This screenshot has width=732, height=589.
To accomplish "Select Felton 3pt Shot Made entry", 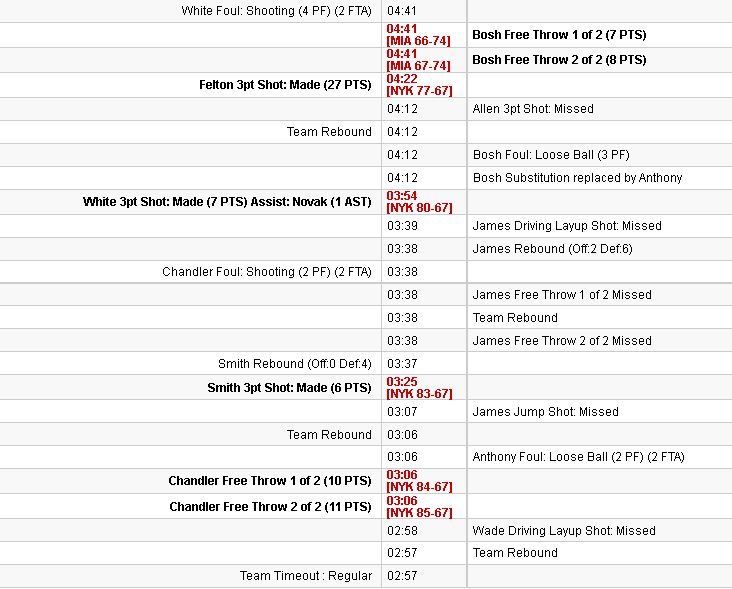I will [285, 85].
